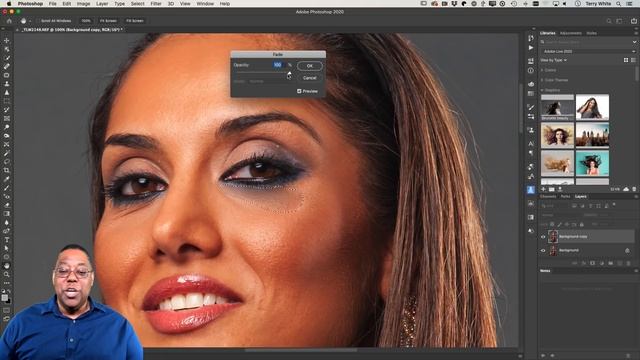The height and width of the screenshot is (360, 640).
Task: Select teal background woman library thumbnail
Action: (592, 163)
